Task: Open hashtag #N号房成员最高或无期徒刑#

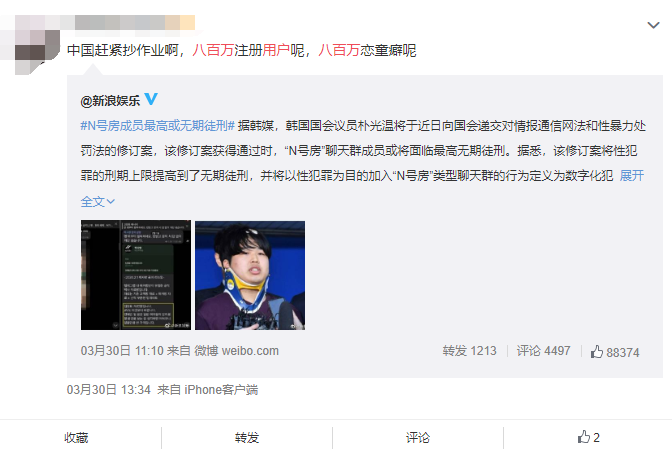Action: (157, 126)
